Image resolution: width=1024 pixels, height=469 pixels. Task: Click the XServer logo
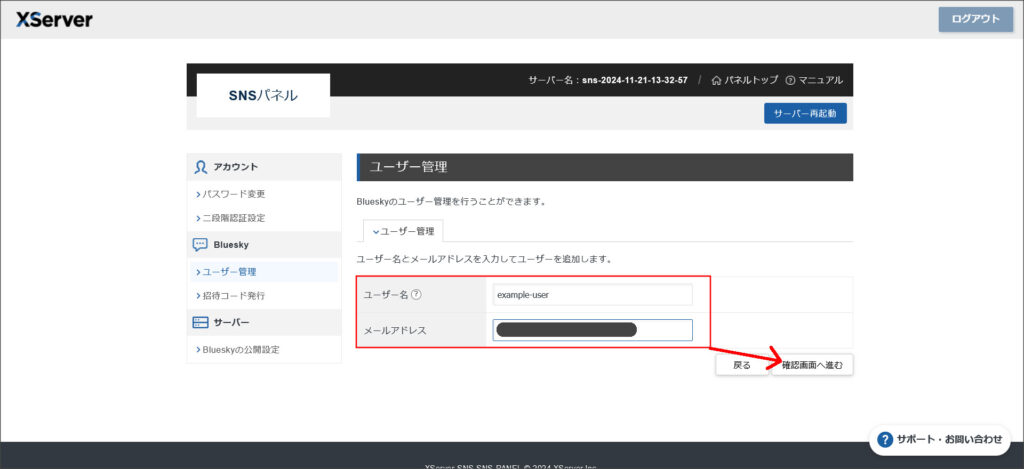click(53, 19)
